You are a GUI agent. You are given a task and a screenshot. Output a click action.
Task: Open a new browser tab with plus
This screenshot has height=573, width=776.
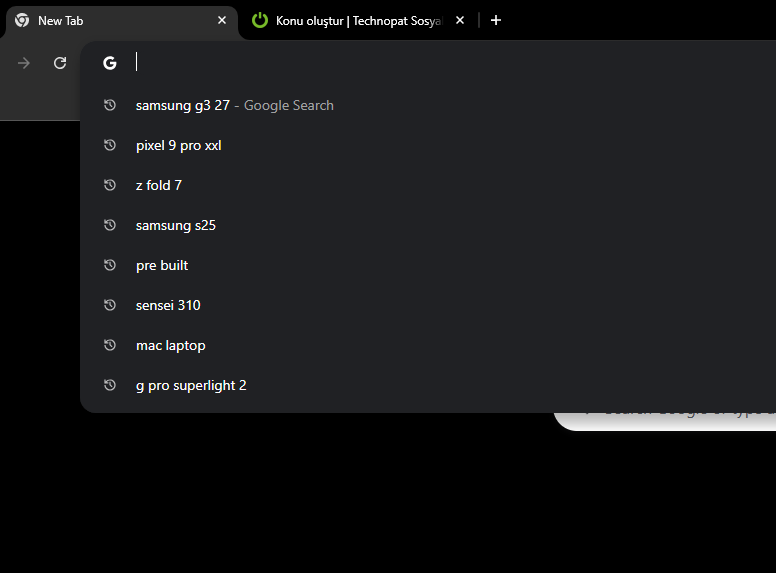pyautogui.click(x=496, y=20)
